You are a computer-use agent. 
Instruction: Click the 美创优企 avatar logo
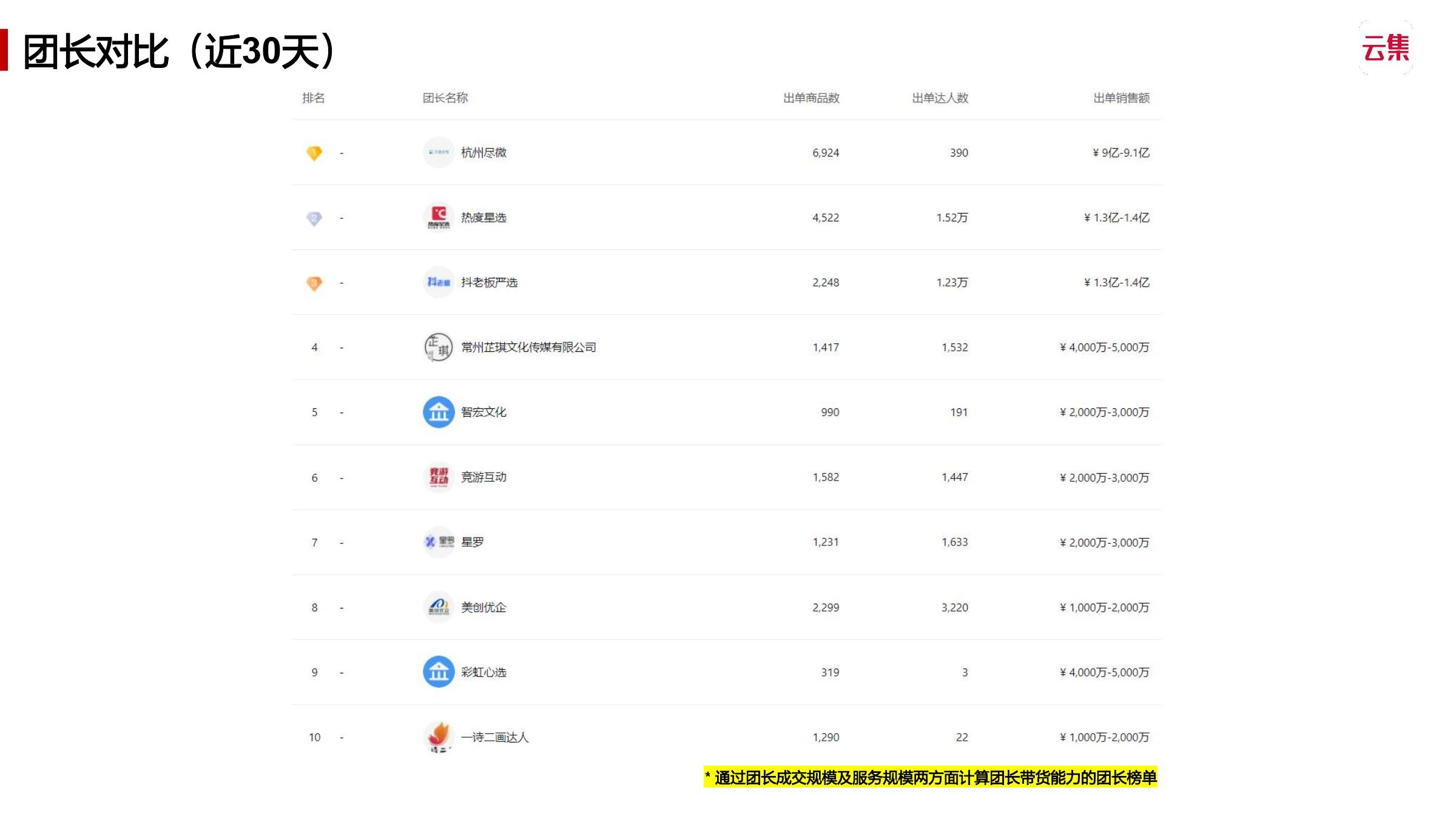click(x=439, y=607)
